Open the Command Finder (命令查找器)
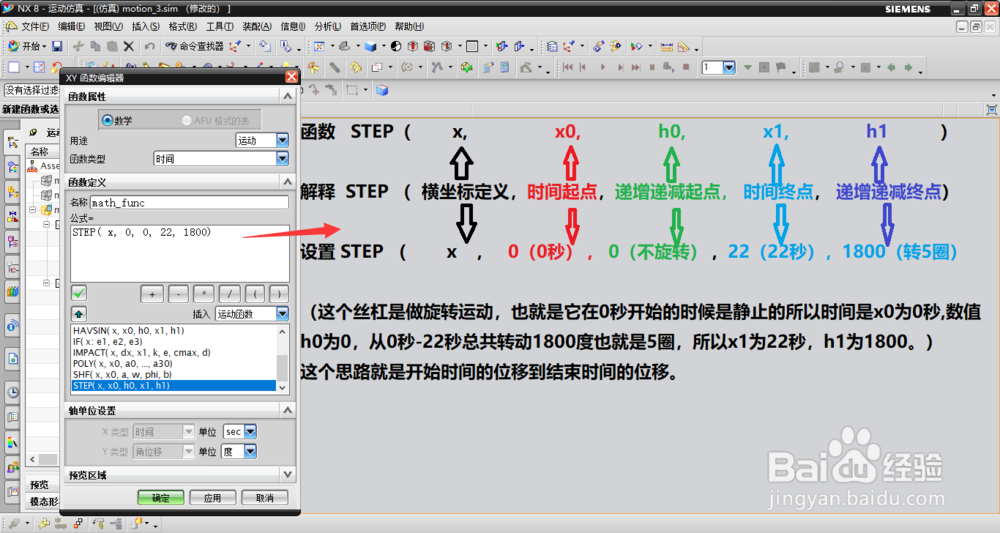Screen dimensions: 1000x533 [195, 46]
